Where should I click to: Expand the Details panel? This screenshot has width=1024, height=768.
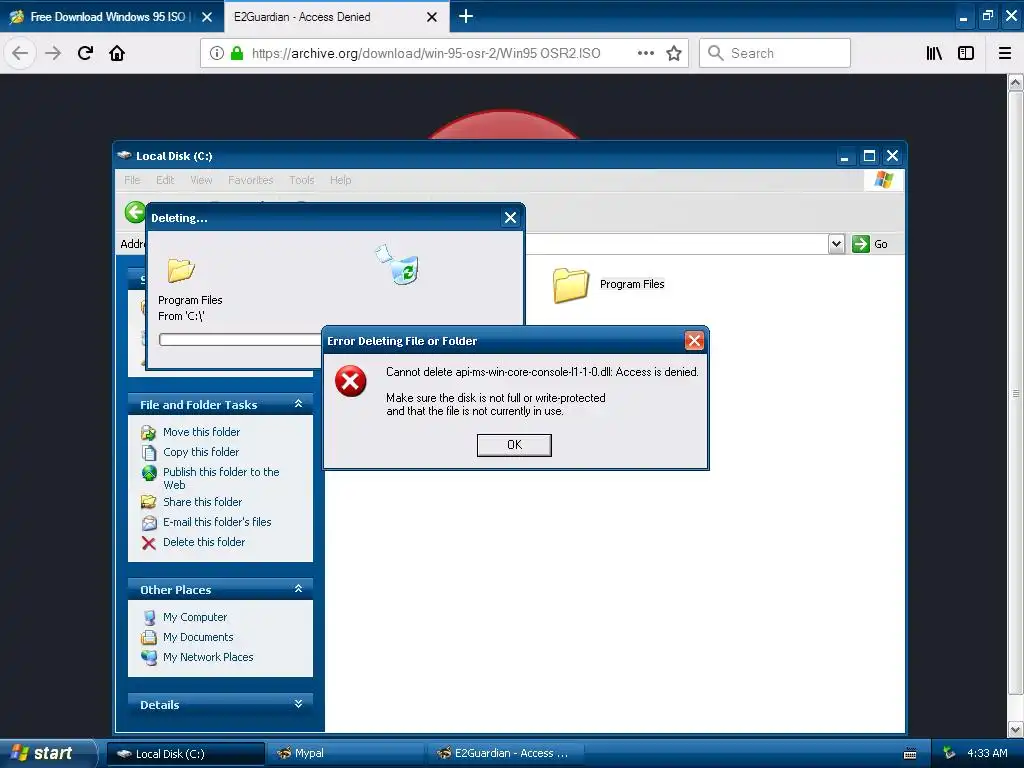(x=298, y=704)
